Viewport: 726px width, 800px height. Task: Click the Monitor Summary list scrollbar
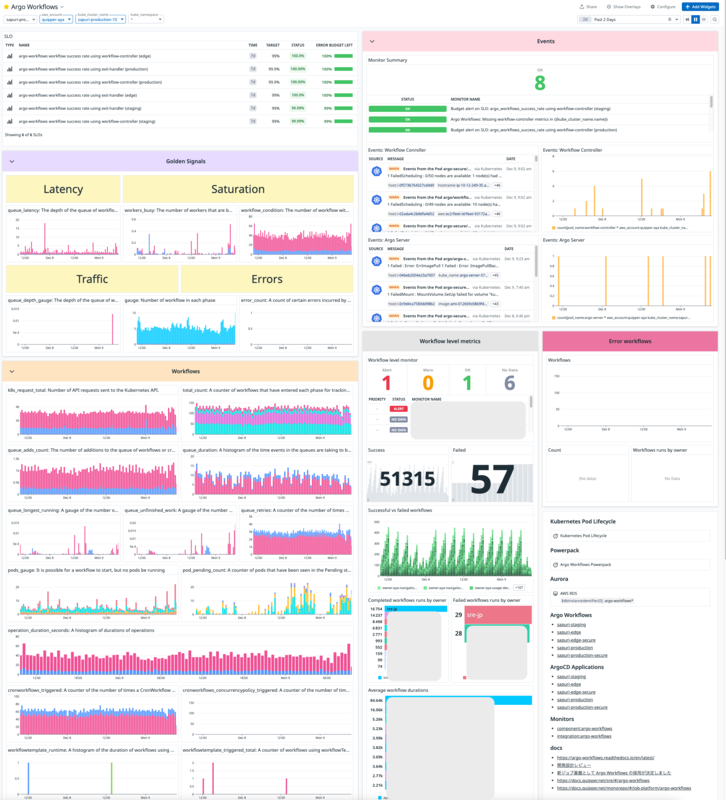click(x=711, y=102)
